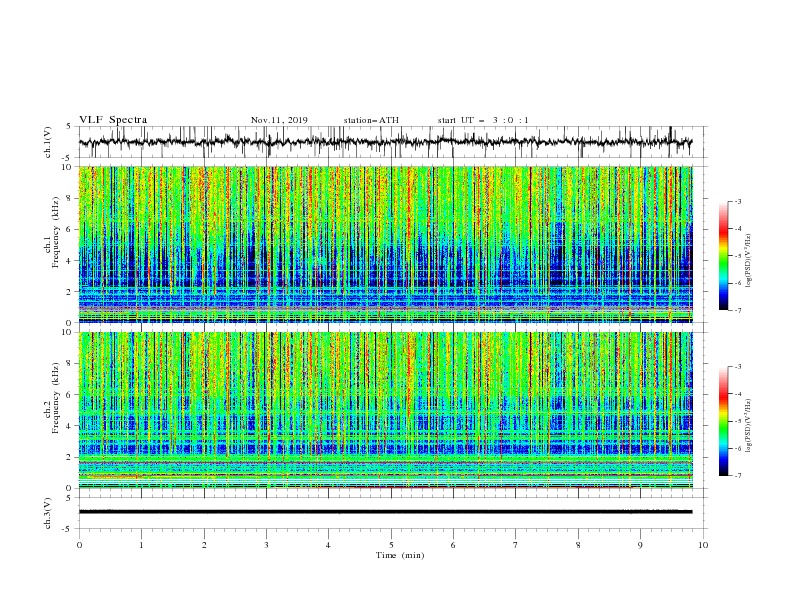The height and width of the screenshot is (612, 792).
Task: Select the "Nov.11, 2019" date text
Action: tap(279, 120)
